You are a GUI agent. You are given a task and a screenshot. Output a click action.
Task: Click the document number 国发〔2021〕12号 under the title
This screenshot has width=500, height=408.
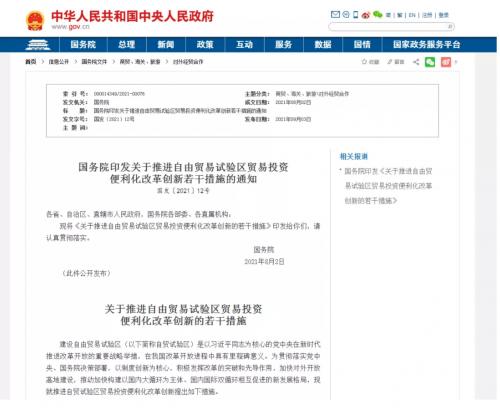click(x=183, y=191)
